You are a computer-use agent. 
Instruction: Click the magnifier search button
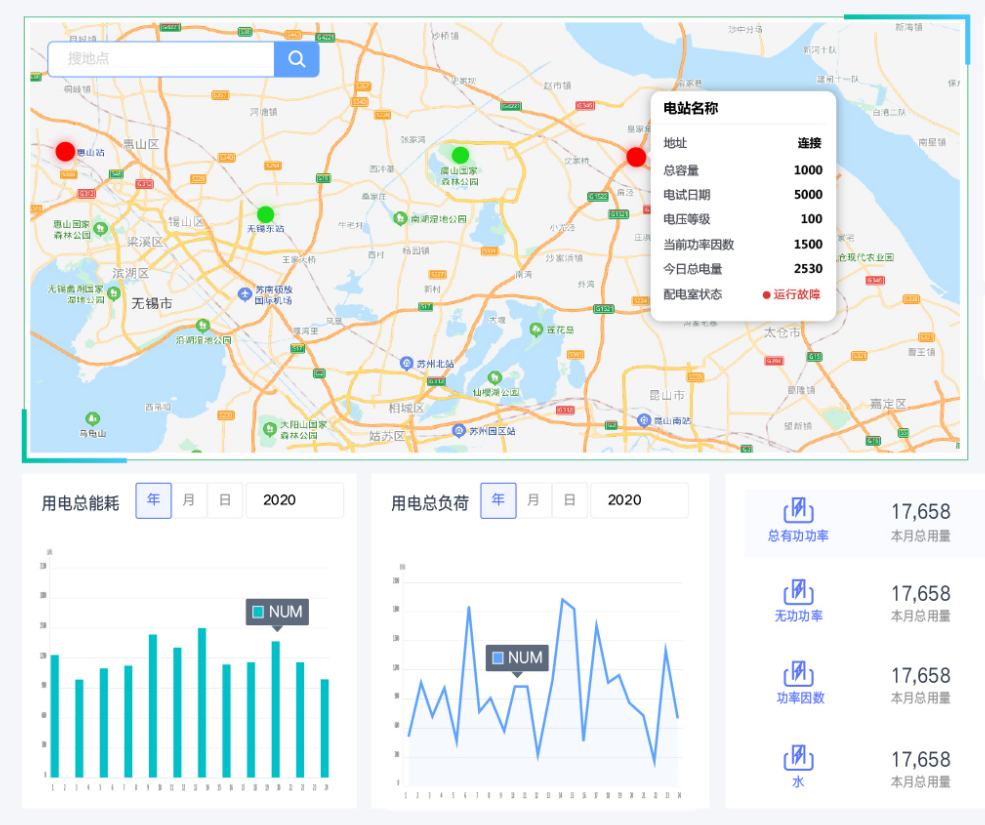(x=296, y=59)
